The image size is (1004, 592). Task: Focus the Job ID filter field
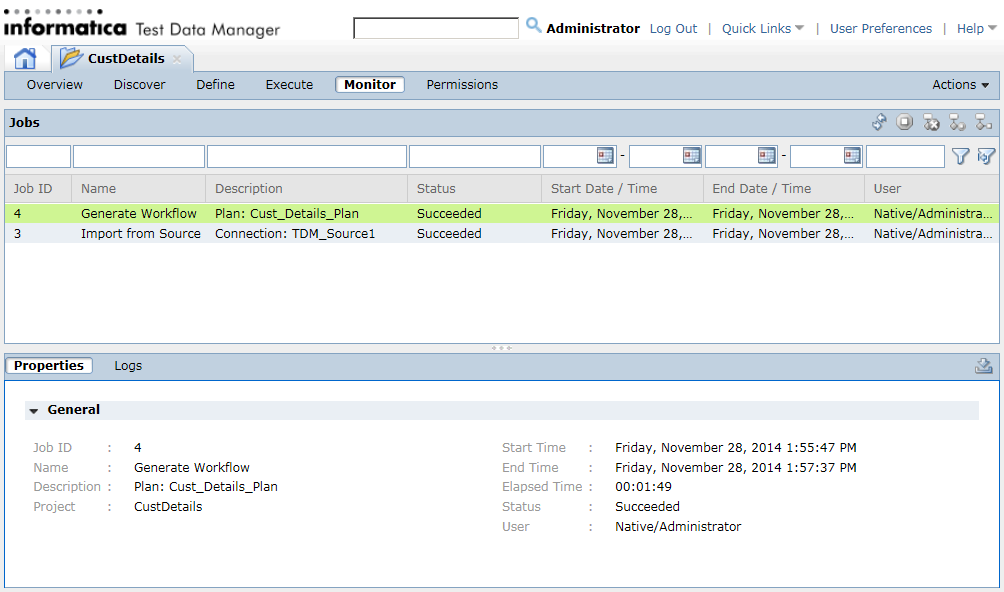pyautogui.click(x=38, y=156)
